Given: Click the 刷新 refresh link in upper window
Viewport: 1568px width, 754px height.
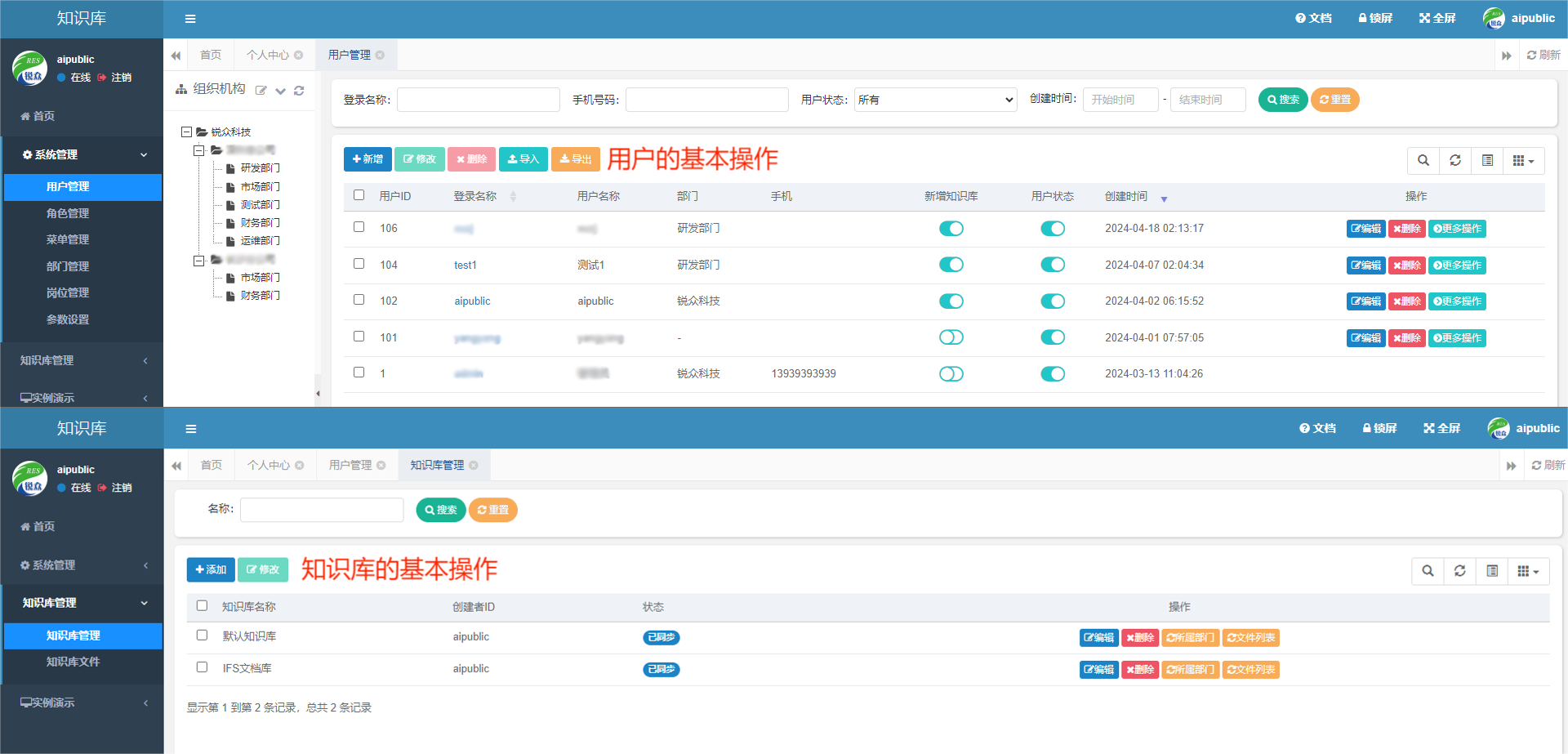Looking at the screenshot, I should click(1543, 55).
